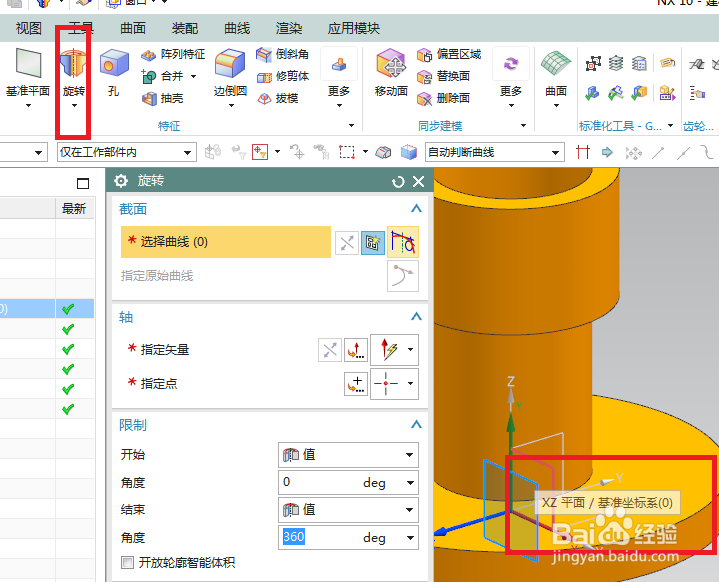Click the Hole (孔) feature icon

click(x=114, y=63)
